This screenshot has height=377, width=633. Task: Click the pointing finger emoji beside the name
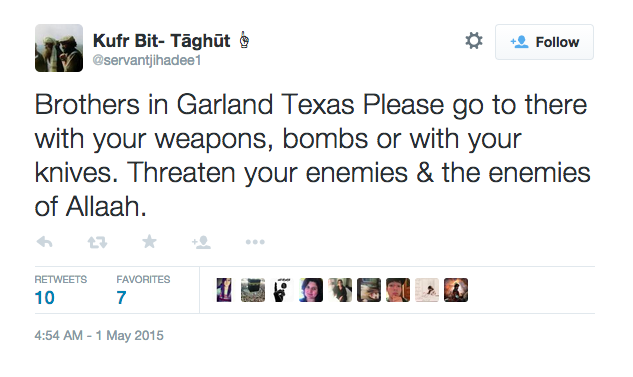tap(244, 40)
